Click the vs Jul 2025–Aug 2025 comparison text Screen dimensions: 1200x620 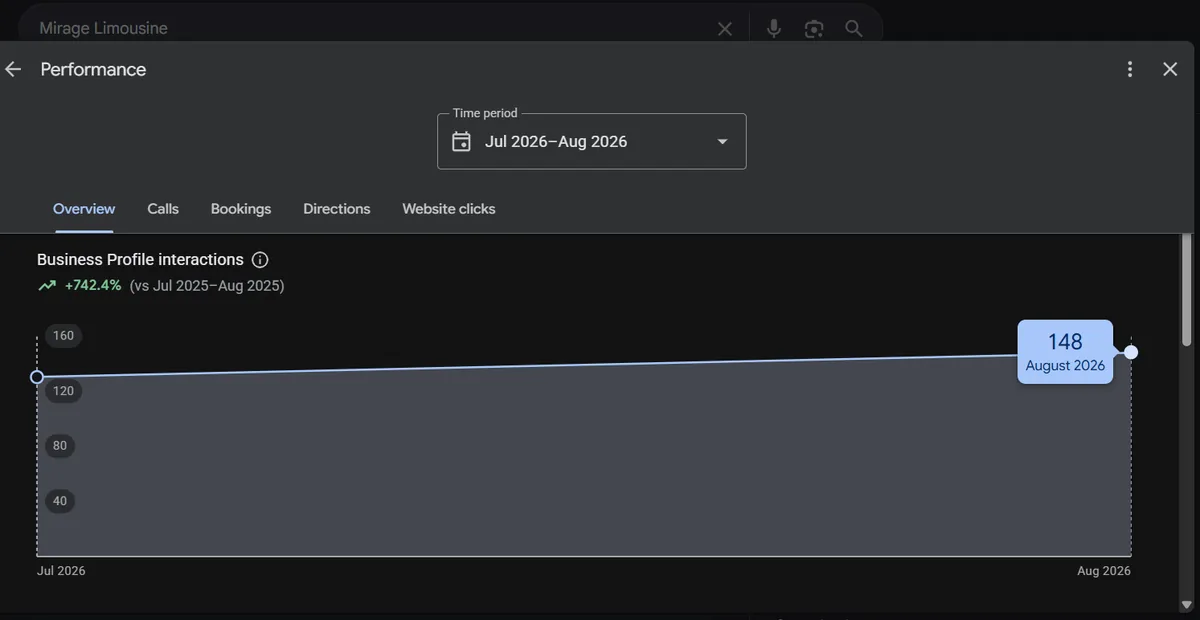pyautogui.click(x=207, y=286)
